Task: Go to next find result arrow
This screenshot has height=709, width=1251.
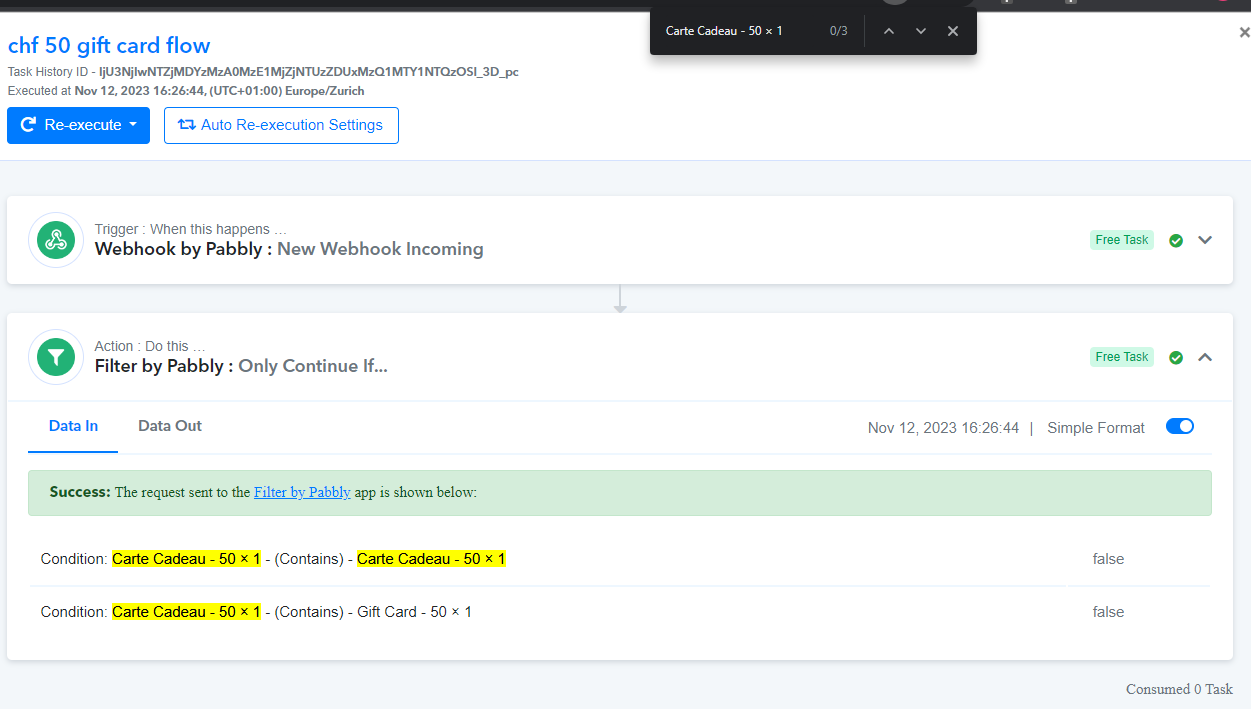Action: pos(921,31)
